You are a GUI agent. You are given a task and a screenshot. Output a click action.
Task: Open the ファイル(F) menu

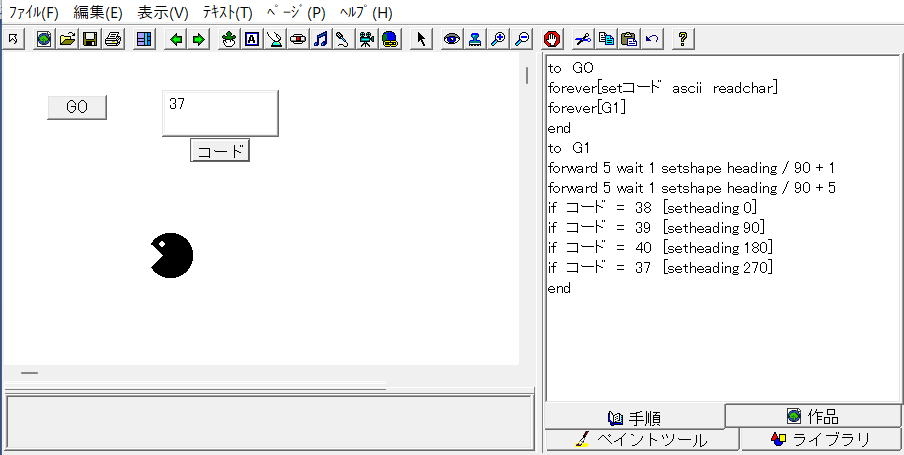[x=33, y=13]
